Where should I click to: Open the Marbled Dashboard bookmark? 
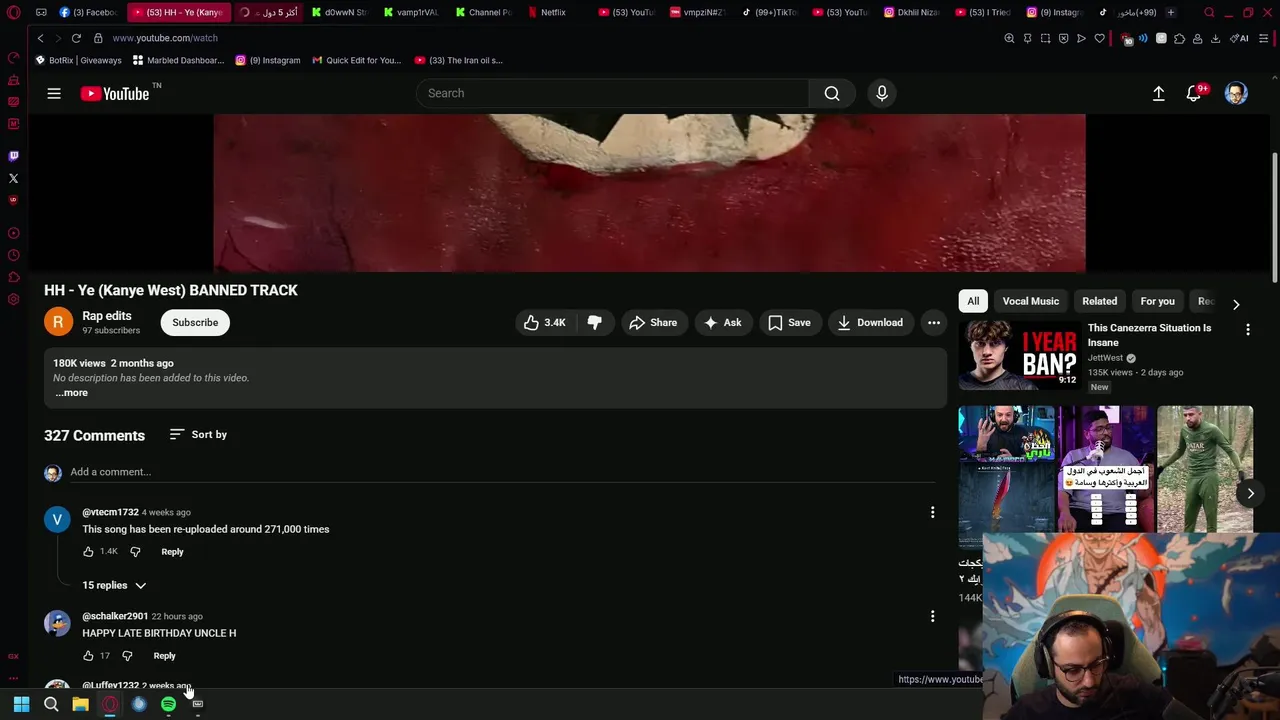pos(178,60)
